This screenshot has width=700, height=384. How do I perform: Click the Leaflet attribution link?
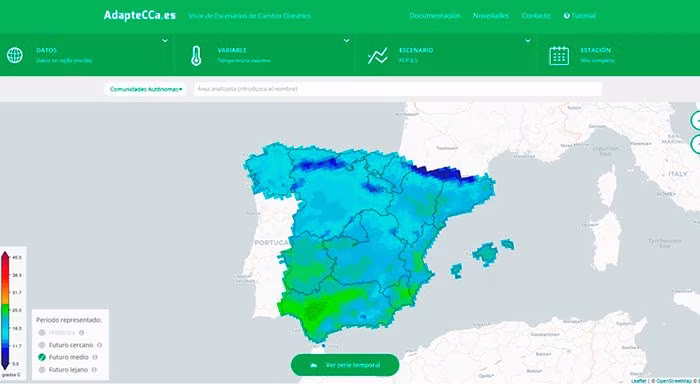click(639, 381)
